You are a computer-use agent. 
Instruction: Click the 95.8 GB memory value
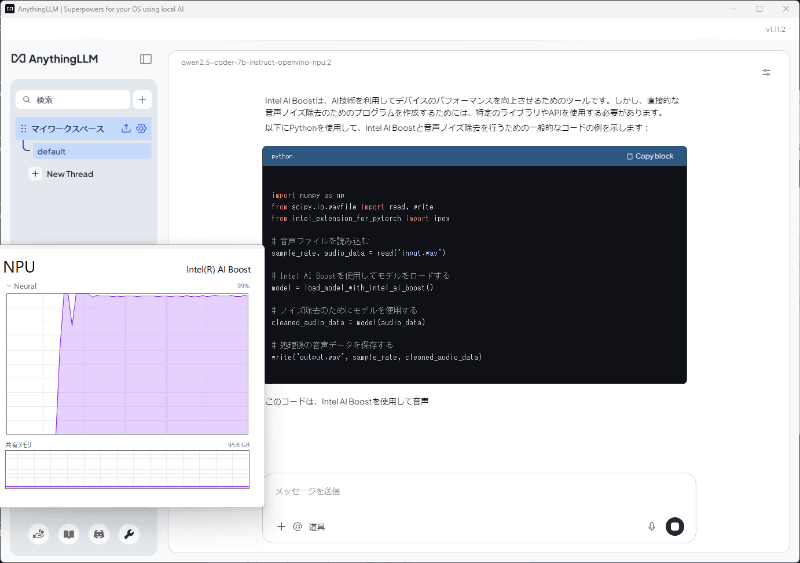pos(239,445)
